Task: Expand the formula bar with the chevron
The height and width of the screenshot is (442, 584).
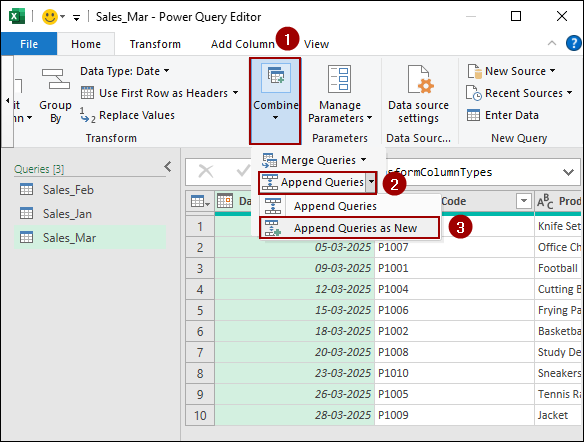Action: click(568, 172)
